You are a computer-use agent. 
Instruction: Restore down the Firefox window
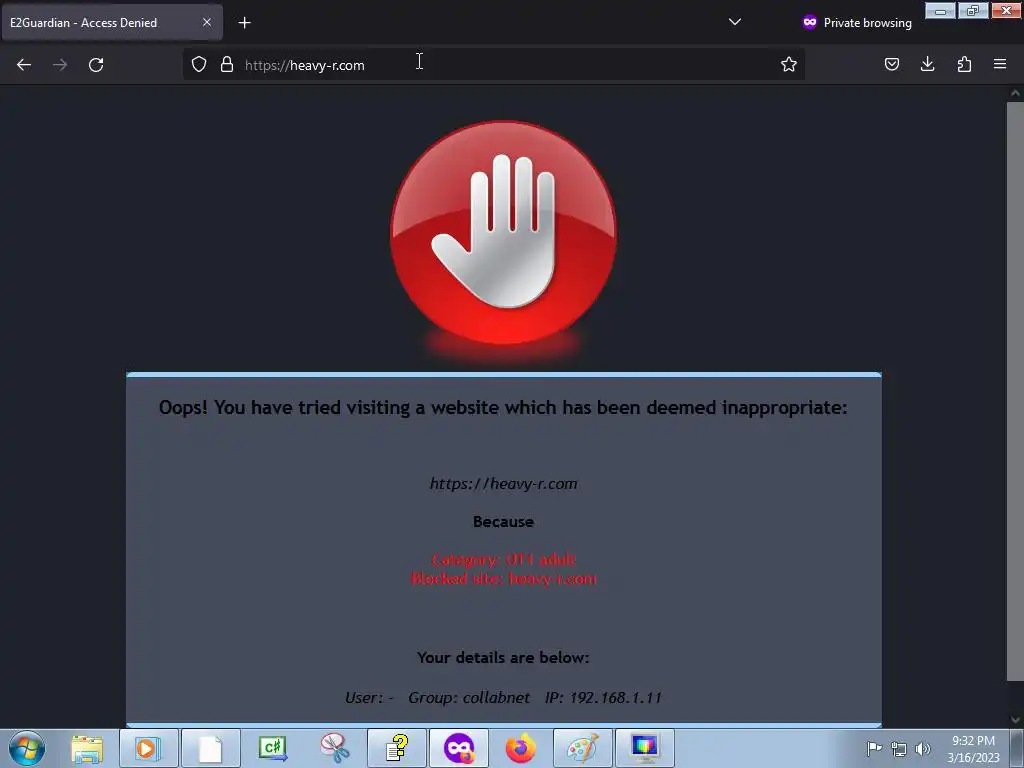(x=973, y=10)
